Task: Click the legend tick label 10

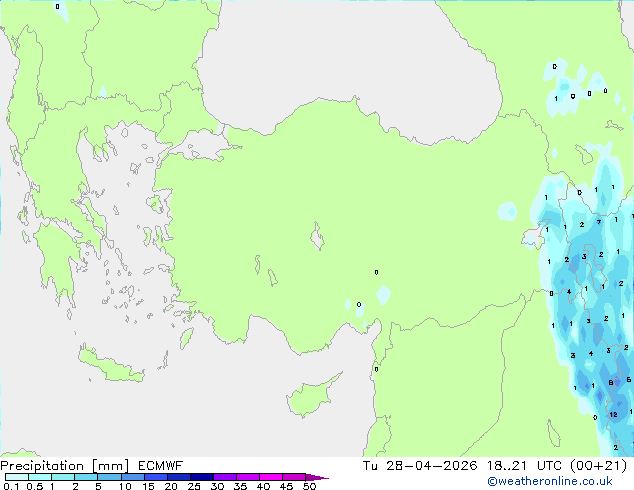Action: tap(125, 486)
